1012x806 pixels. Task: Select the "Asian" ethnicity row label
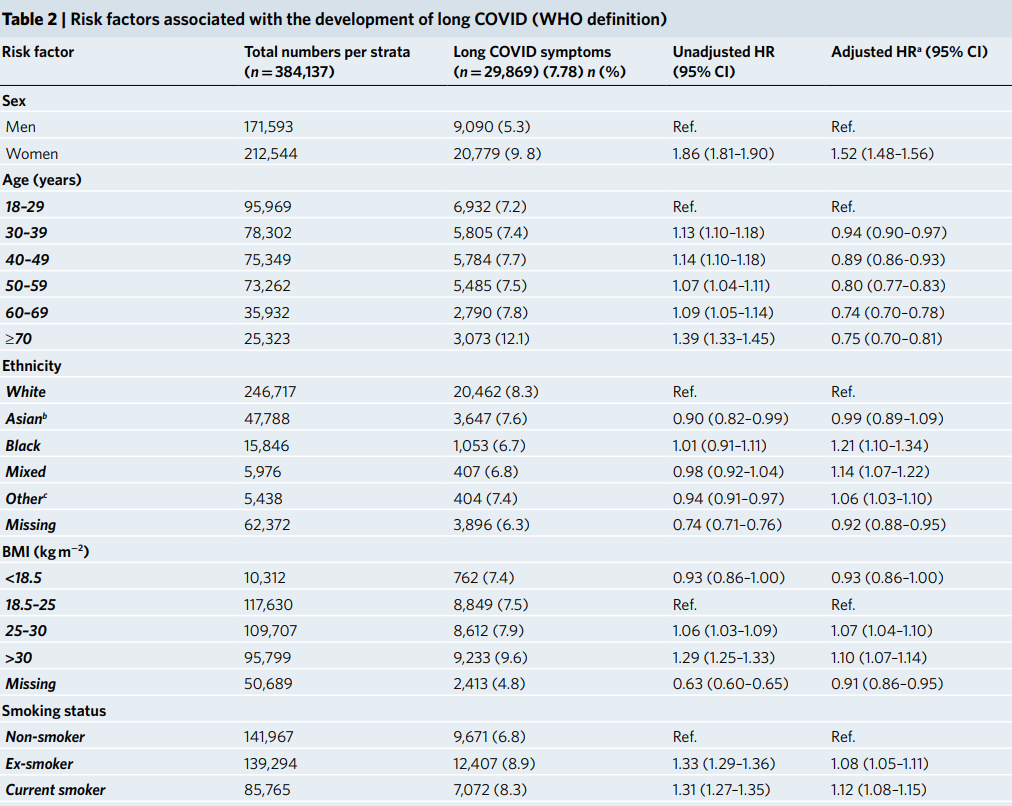point(27,419)
